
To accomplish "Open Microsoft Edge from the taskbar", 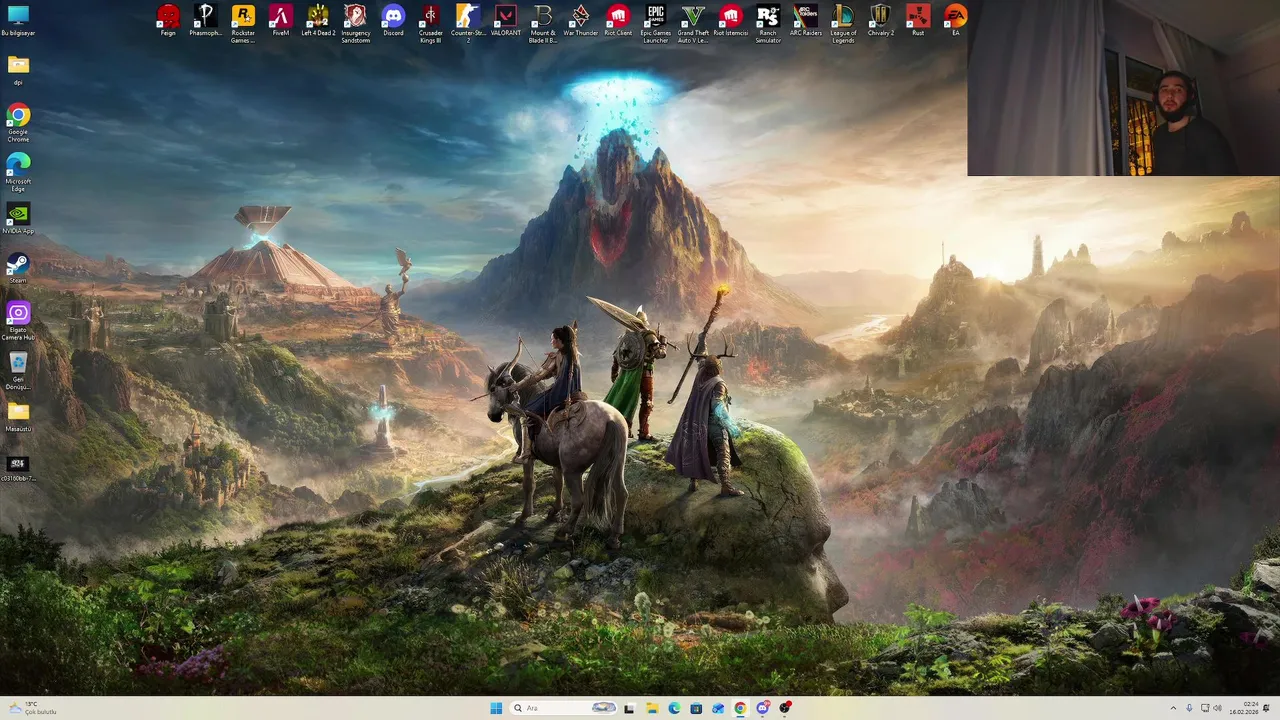I will pyautogui.click(x=674, y=708).
